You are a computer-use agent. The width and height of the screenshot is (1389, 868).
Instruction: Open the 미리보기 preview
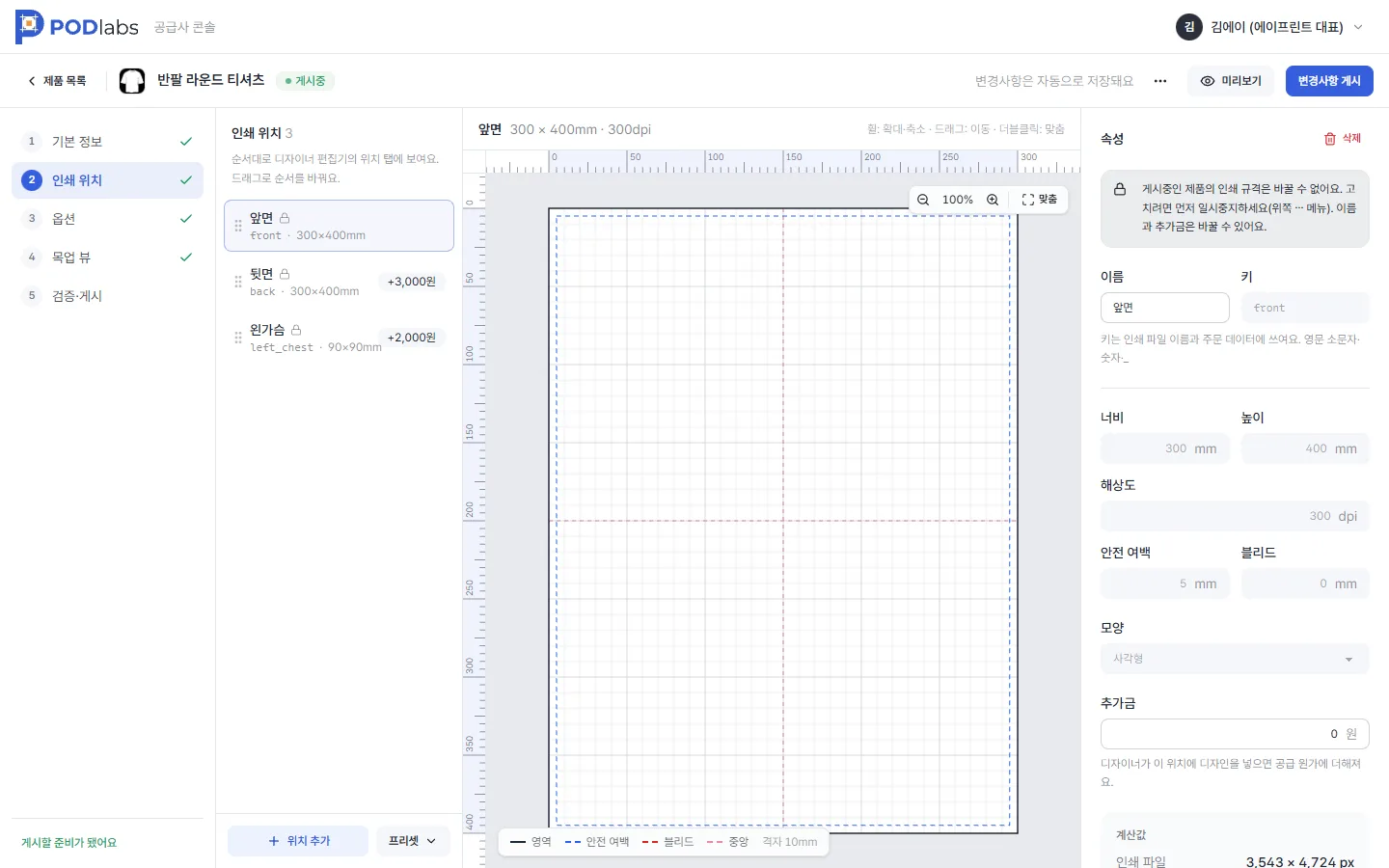coord(1231,81)
